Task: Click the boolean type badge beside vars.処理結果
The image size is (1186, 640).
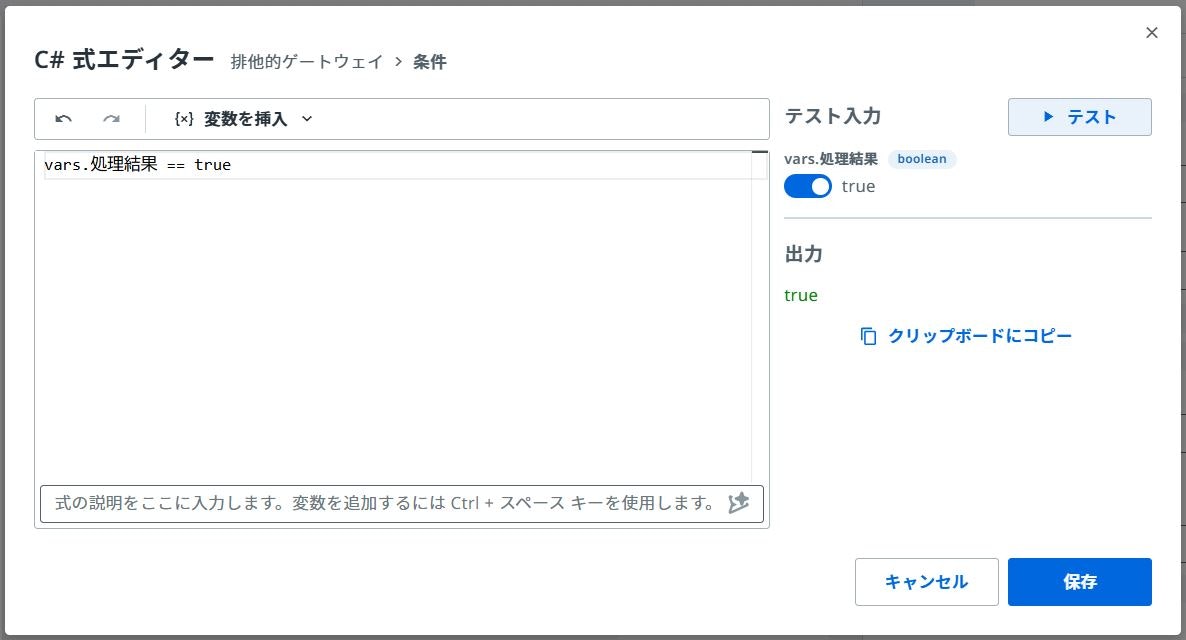Action: point(921,159)
